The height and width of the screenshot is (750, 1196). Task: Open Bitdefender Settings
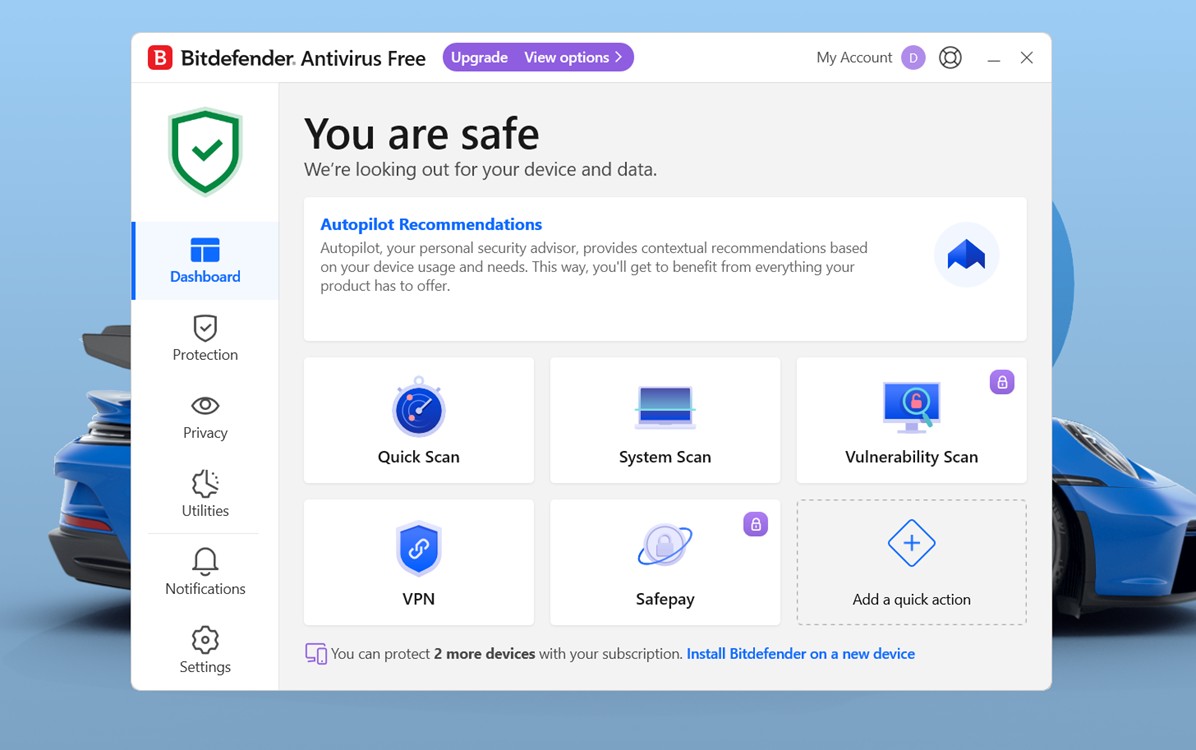(204, 651)
